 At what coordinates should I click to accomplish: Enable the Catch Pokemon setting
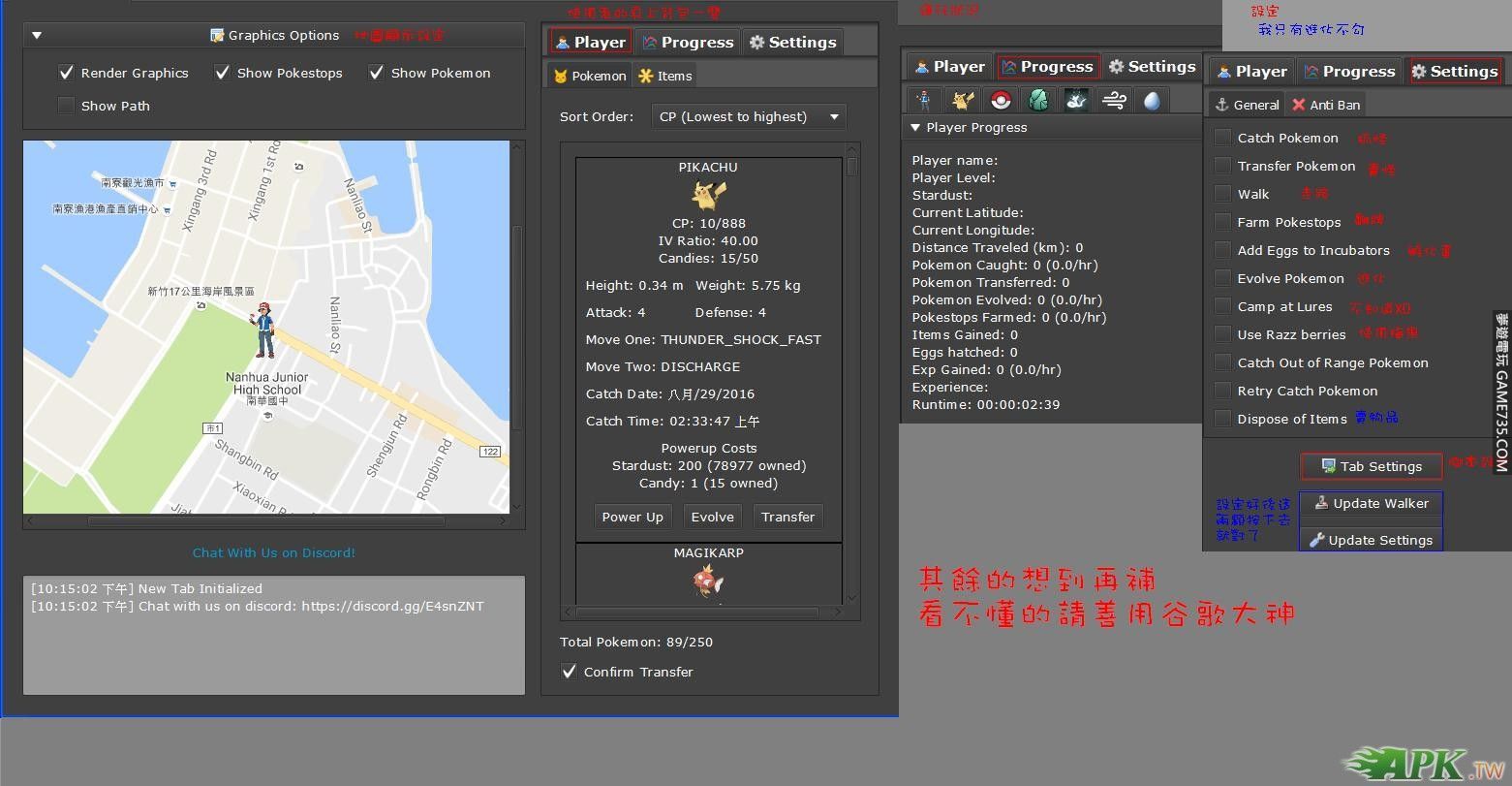click(1223, 139)
